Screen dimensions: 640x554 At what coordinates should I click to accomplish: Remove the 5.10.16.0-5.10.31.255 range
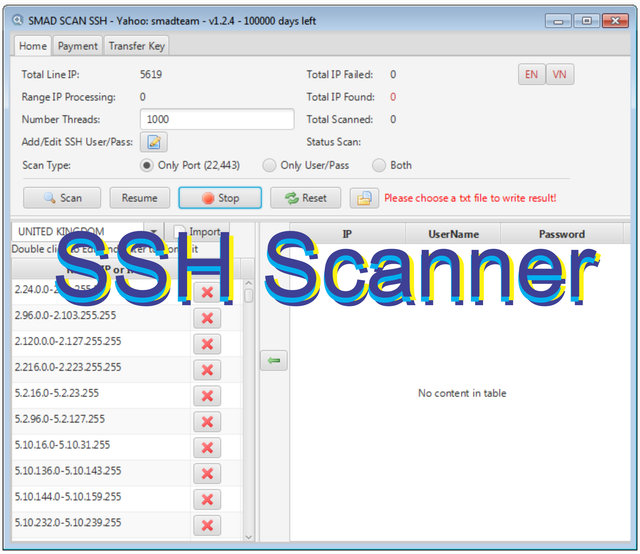coord(207,448)
